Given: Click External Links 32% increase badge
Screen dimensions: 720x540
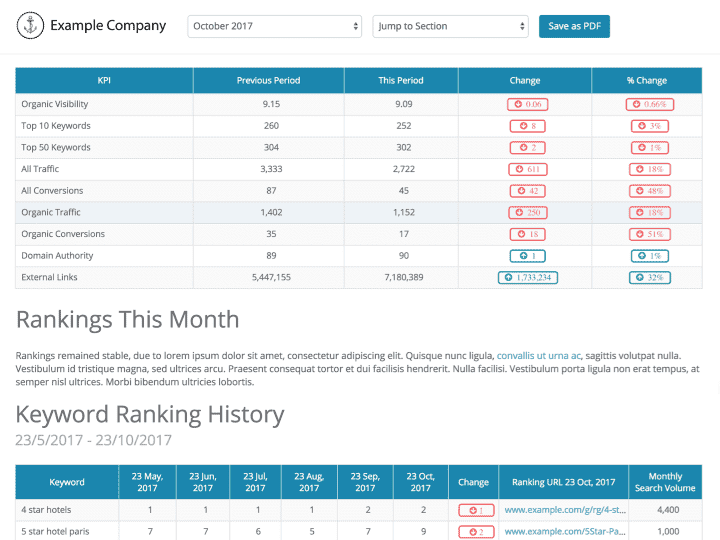Looking at the screenshot, I should coord(649,277).
